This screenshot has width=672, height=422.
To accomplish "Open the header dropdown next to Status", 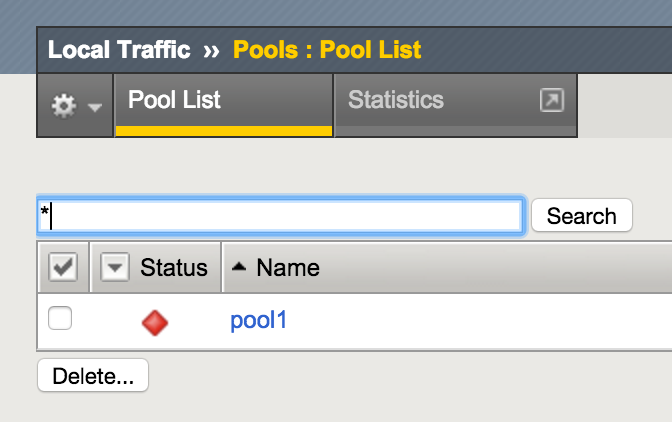I will pyautogui.click(x=117, y=267).
